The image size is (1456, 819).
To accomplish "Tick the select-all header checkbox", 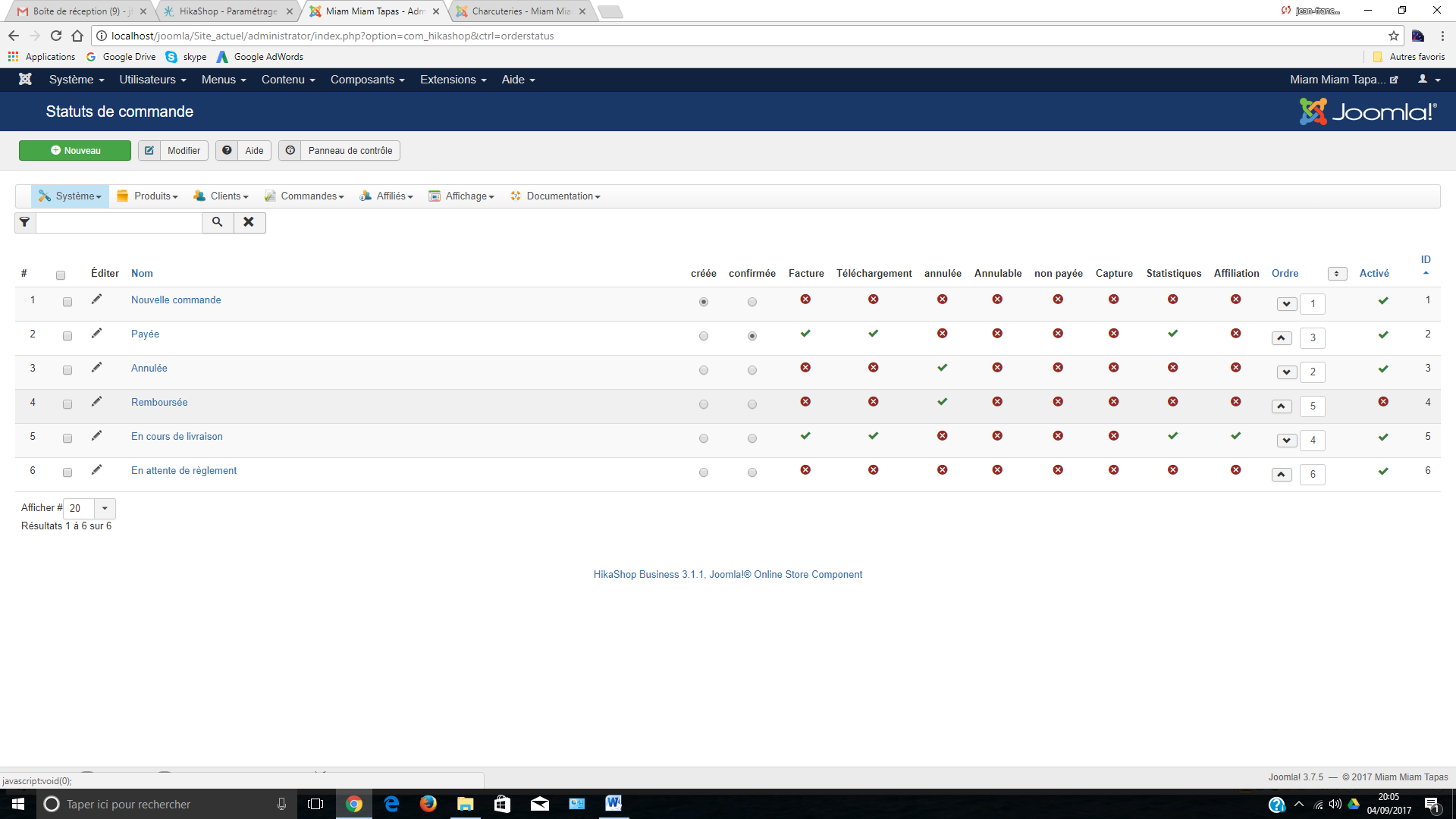I will 61,275.
